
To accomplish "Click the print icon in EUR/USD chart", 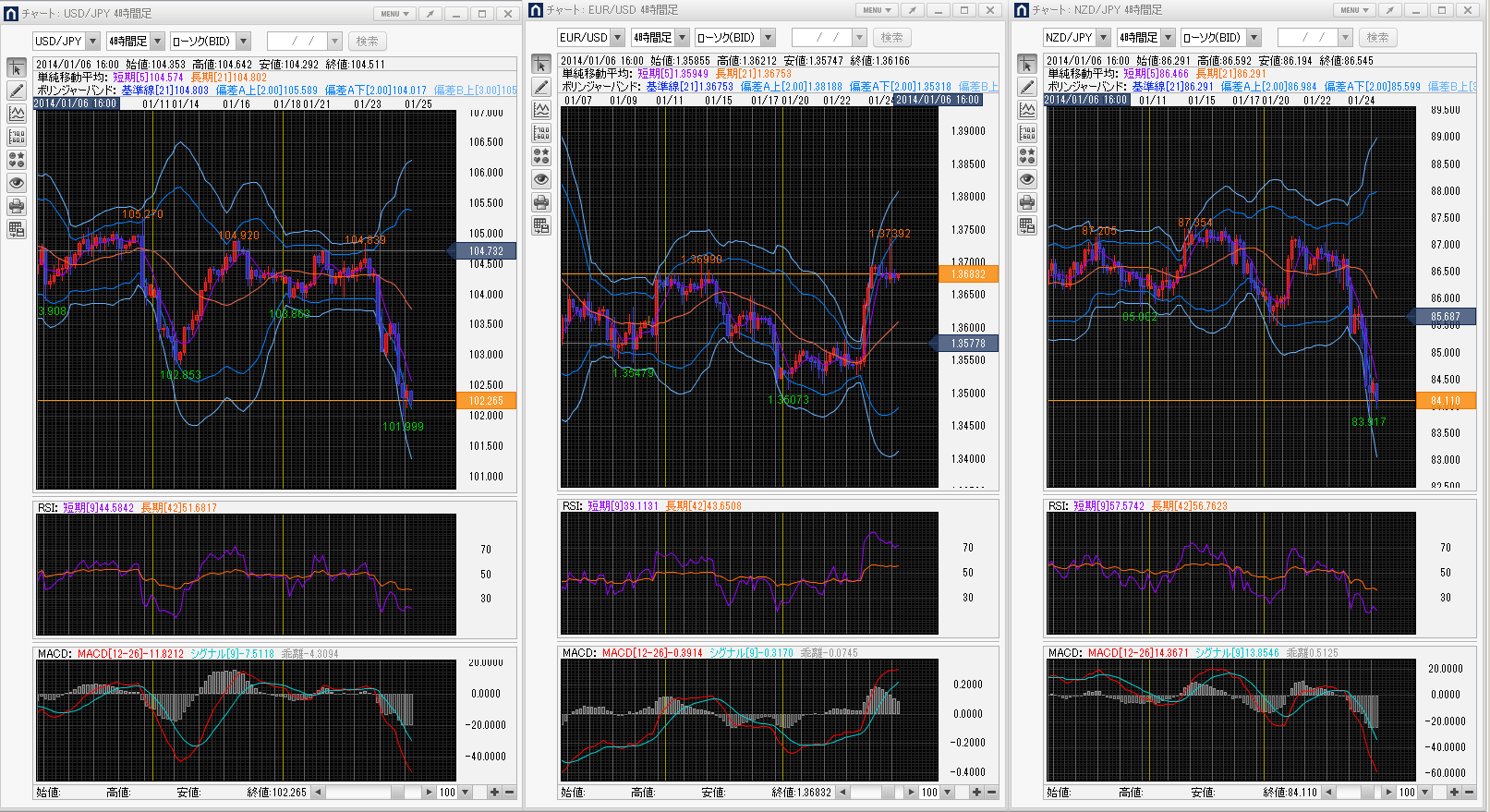I will [541, 202].
